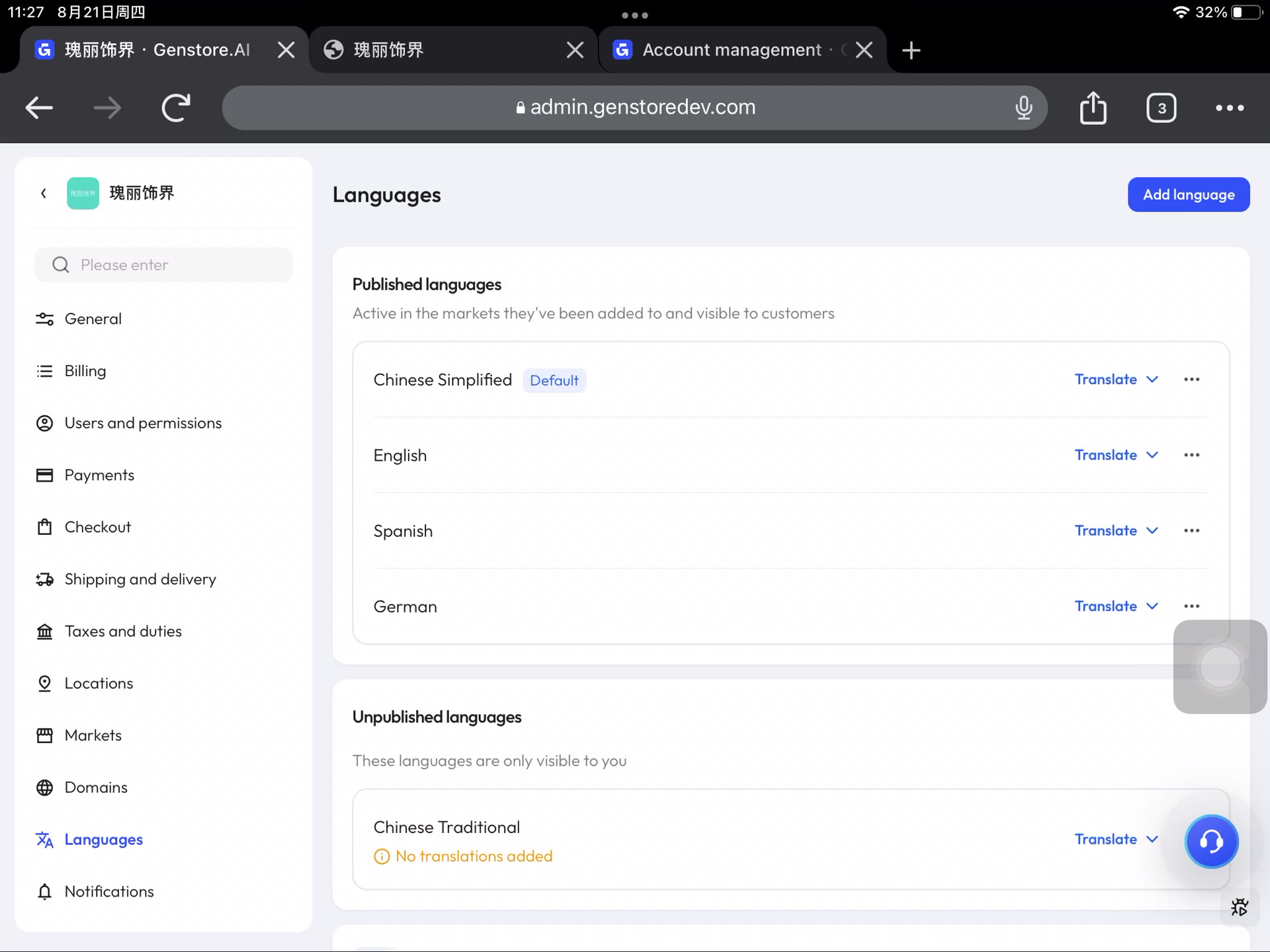Open a new tab with plus icon
The width and height of the screenshot is (1270, 952).
[x=911, y=50]
